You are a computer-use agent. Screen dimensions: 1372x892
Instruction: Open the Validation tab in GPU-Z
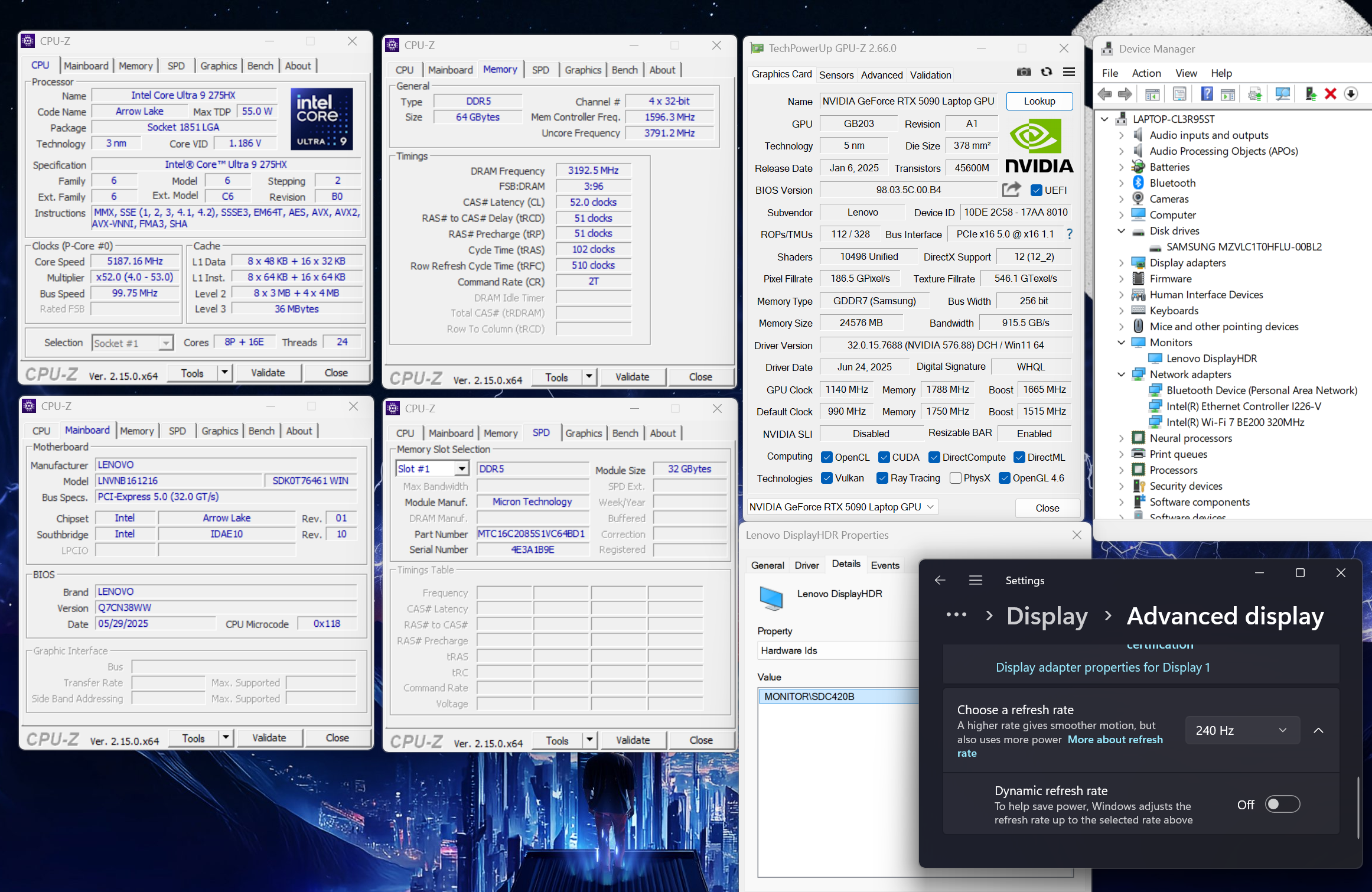930,75
